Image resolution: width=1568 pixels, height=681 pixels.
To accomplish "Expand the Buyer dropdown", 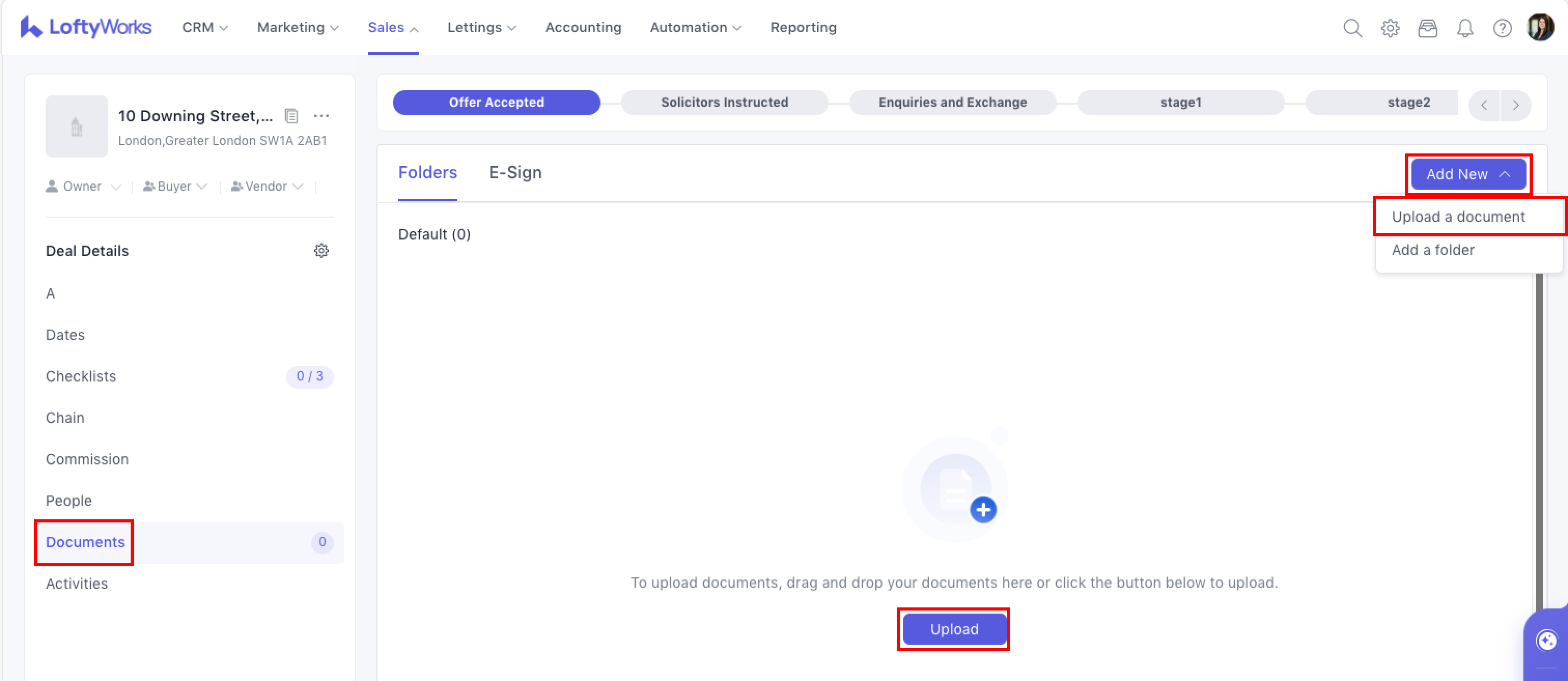I will 175,186.
